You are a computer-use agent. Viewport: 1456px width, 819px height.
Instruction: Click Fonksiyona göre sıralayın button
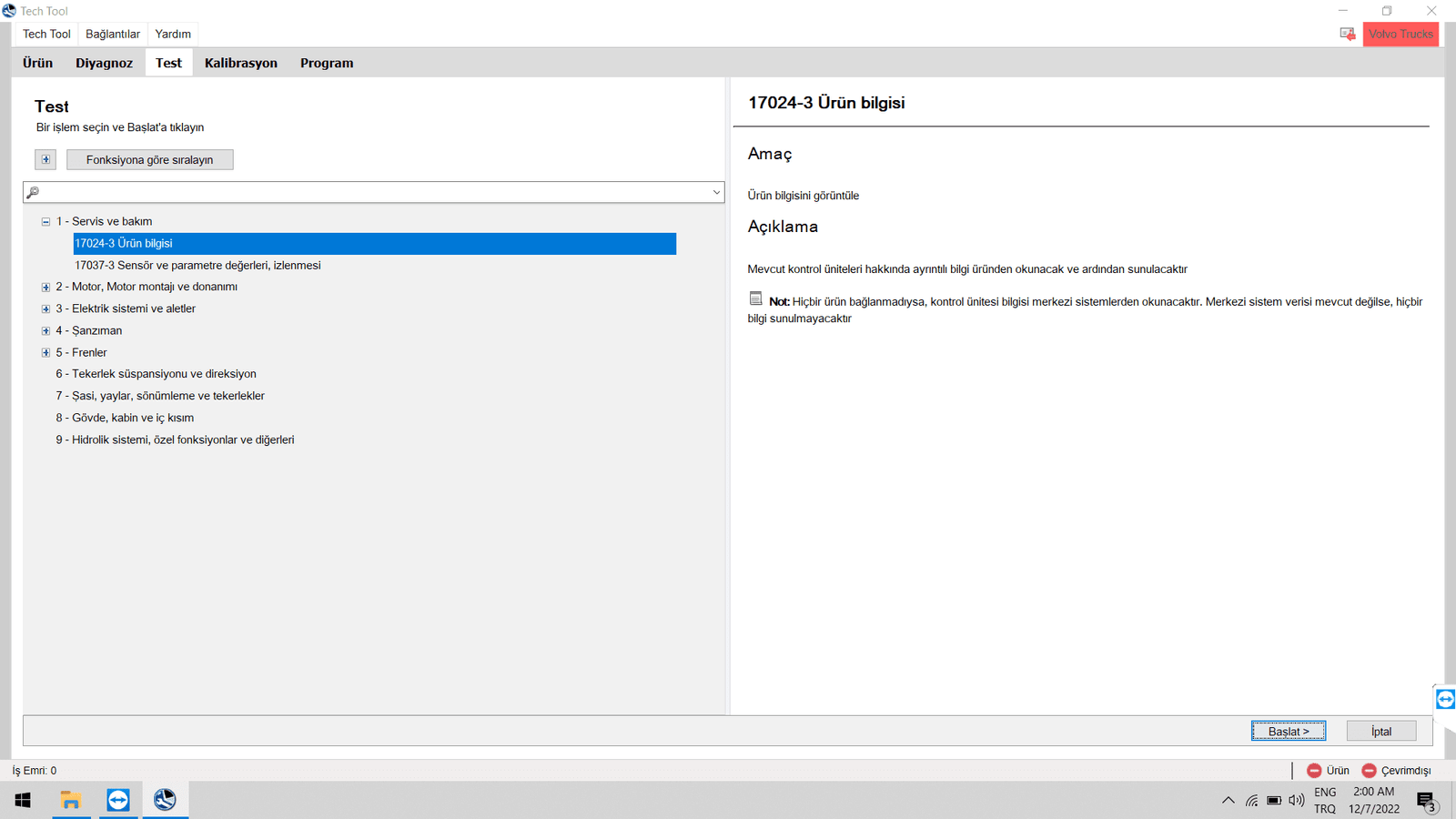click(x=150, y=159)
